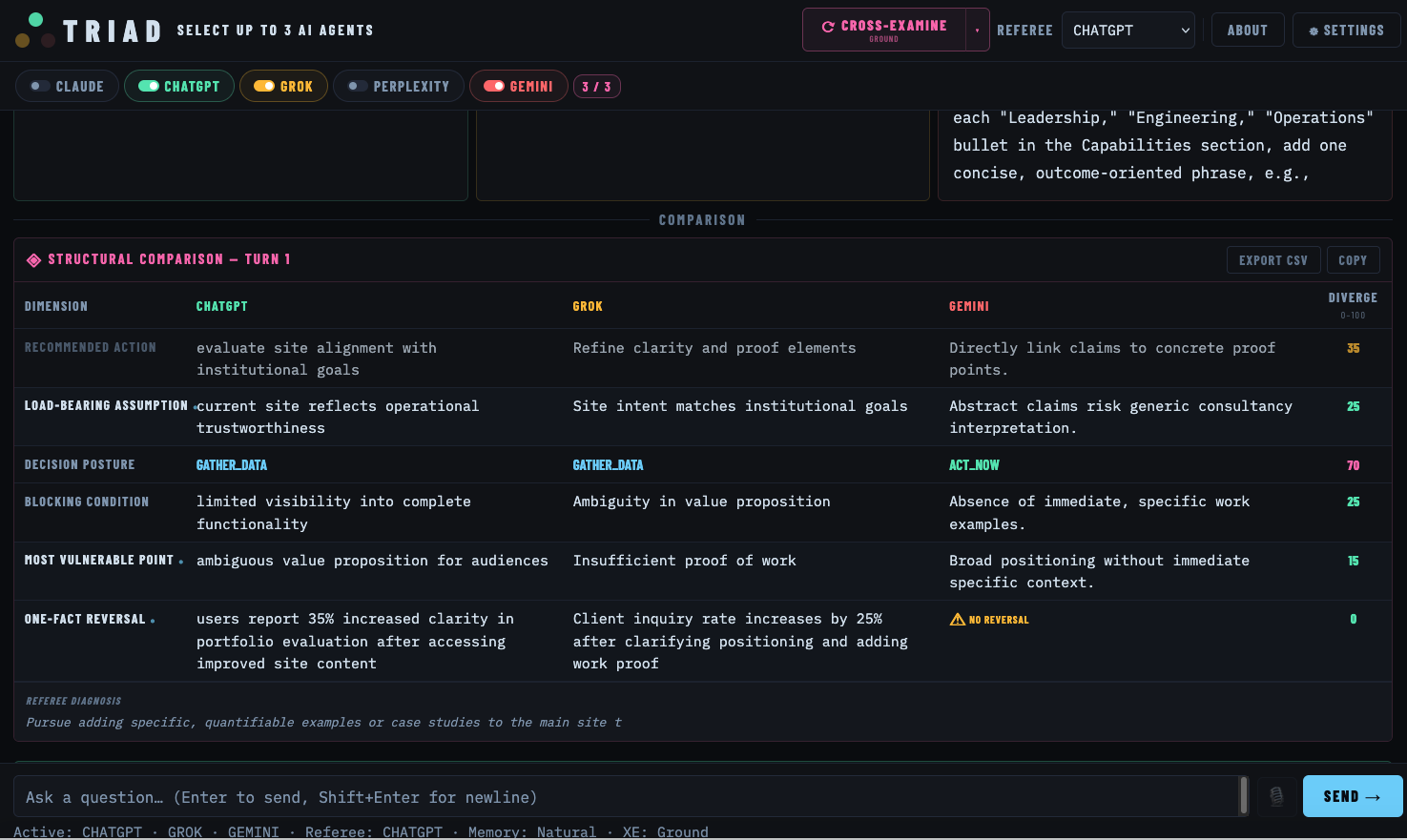1407x840 pixels.
Task: Click 'evaluate site alignment with institutional goals' cell
Action: point(317,359)
